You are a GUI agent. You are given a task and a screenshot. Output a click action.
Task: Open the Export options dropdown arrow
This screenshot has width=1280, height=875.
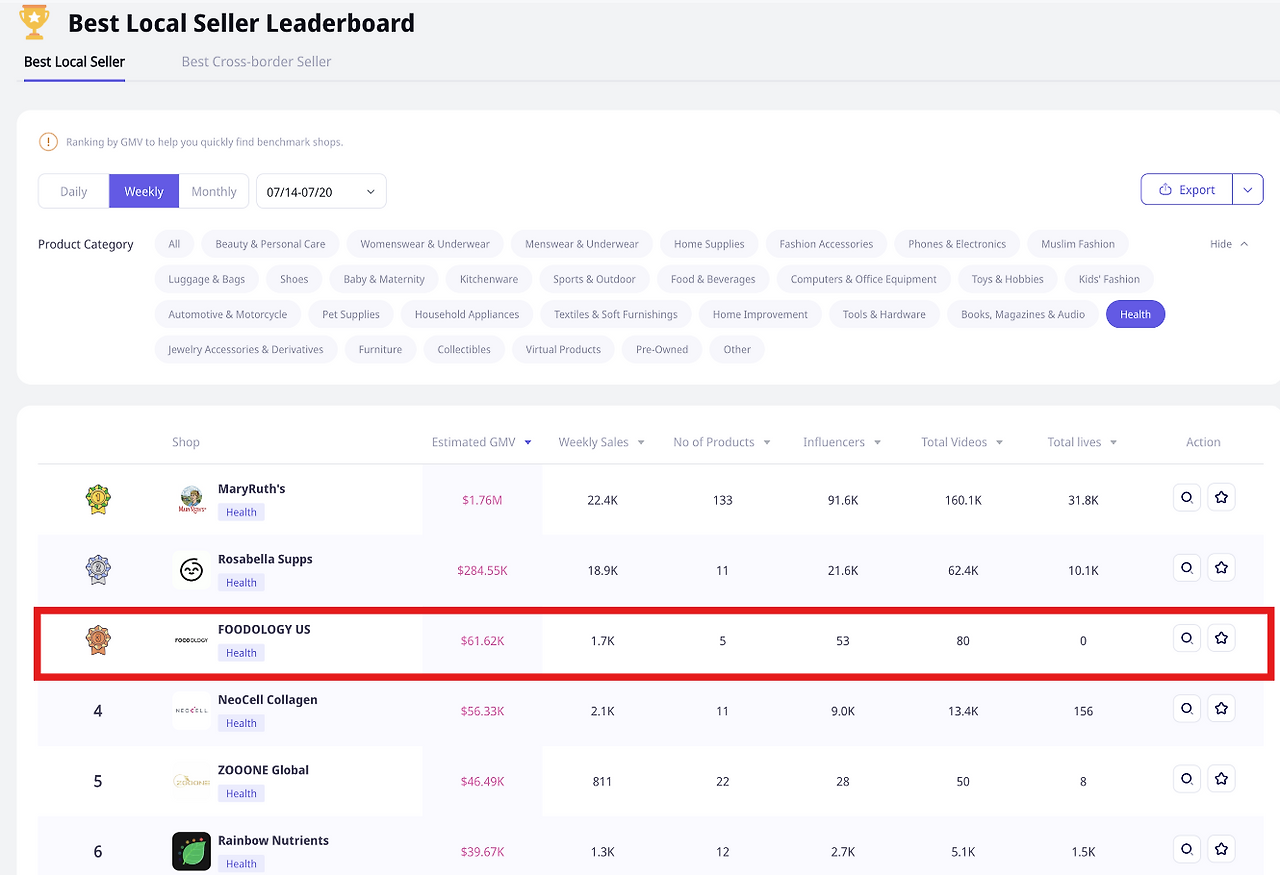point(1248,189)
